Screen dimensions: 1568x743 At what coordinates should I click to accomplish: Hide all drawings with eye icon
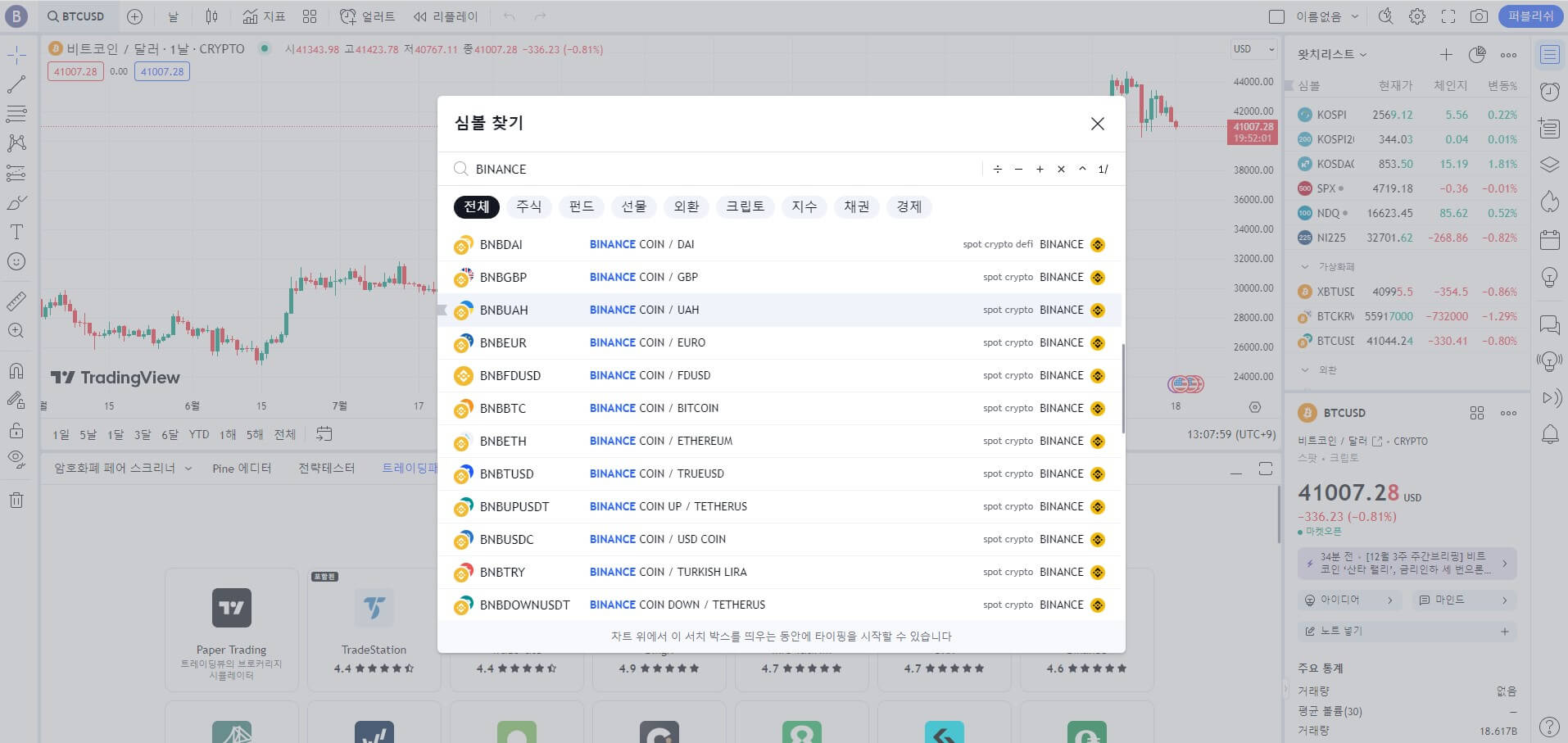[x=16, y=460]
